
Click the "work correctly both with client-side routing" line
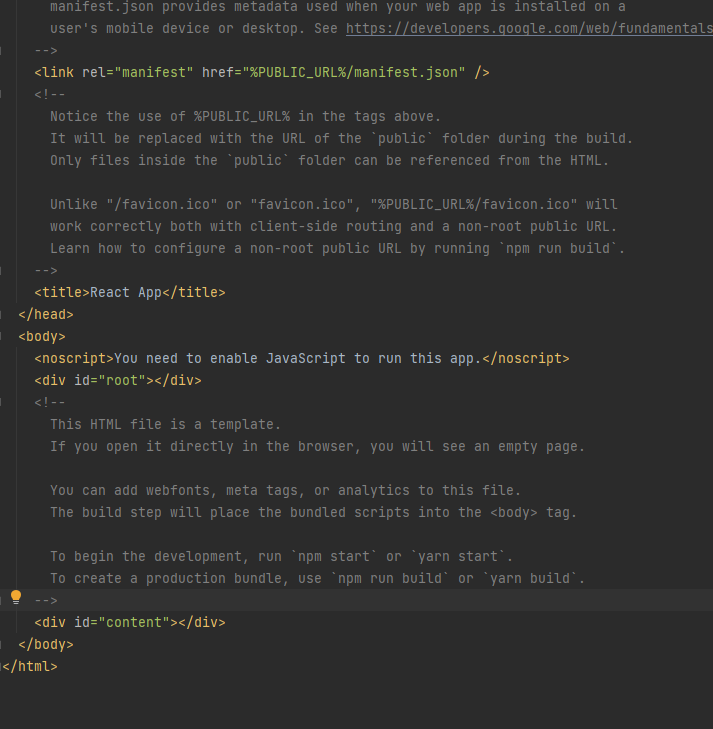[x=333, y=226]
